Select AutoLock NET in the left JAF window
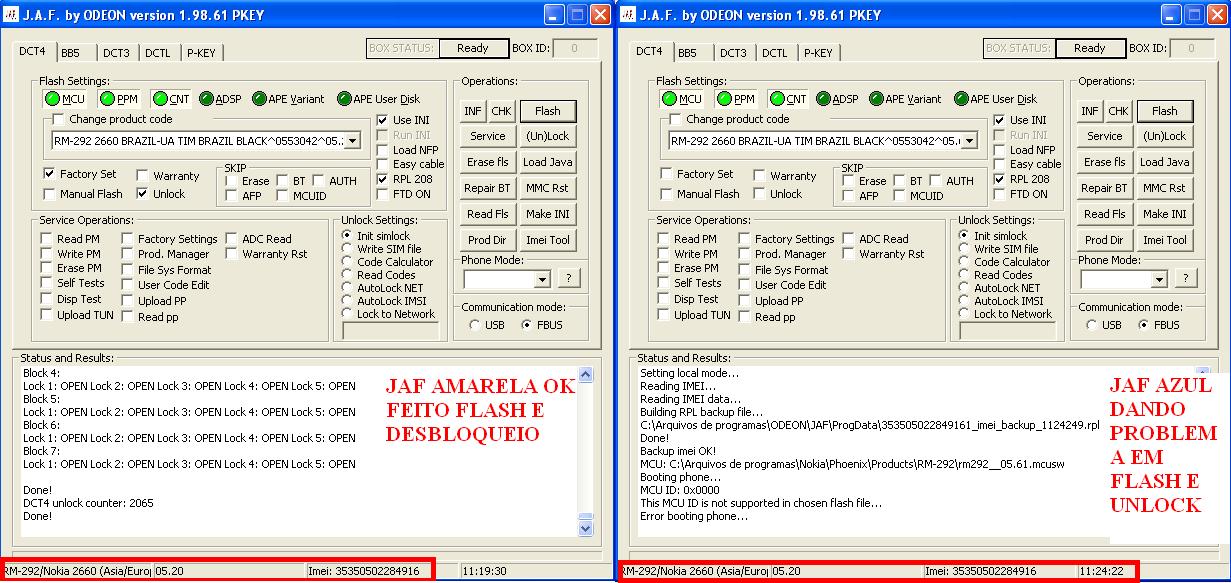 point(347,288)
